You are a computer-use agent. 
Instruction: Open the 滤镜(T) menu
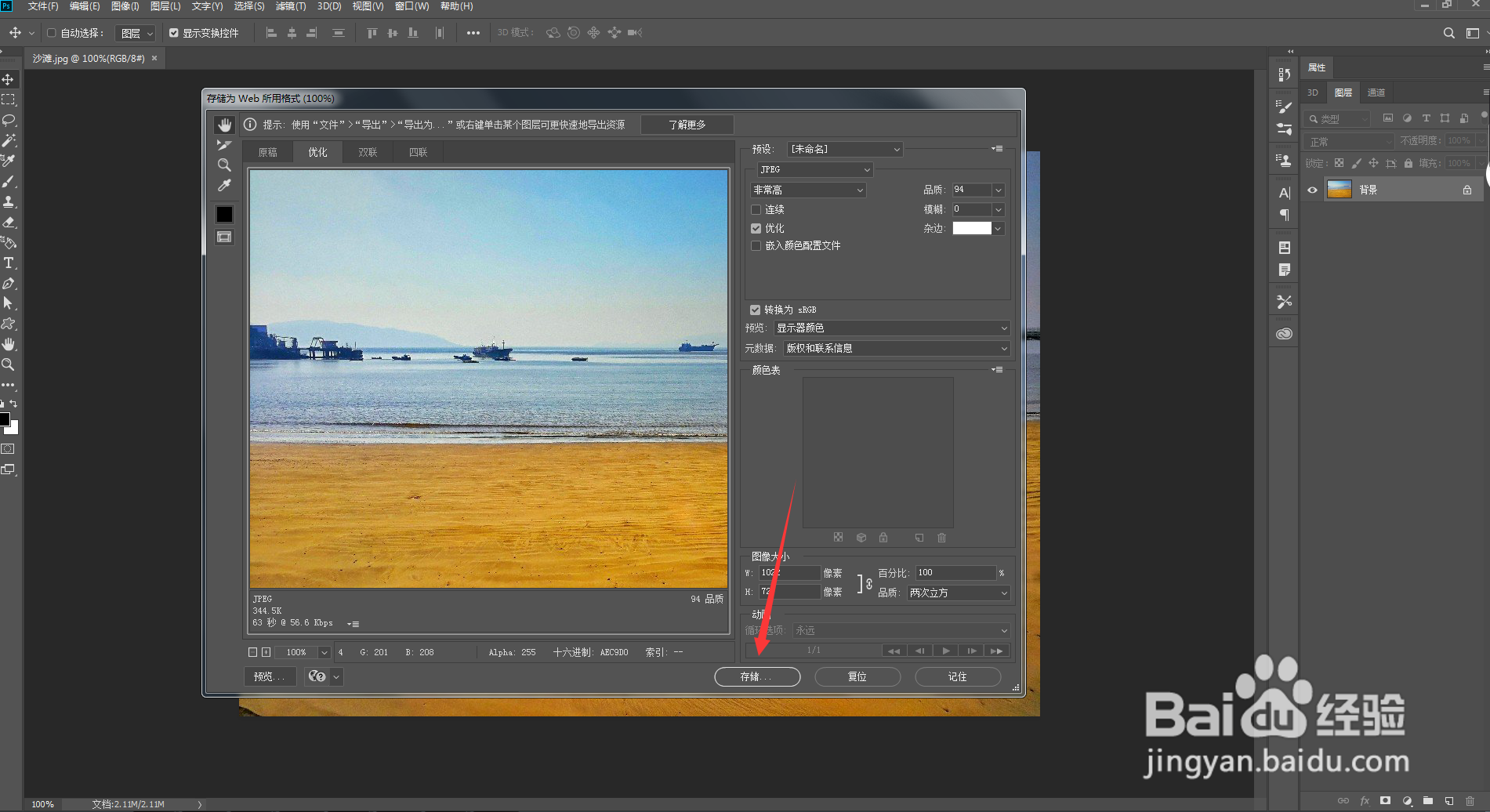291,6
